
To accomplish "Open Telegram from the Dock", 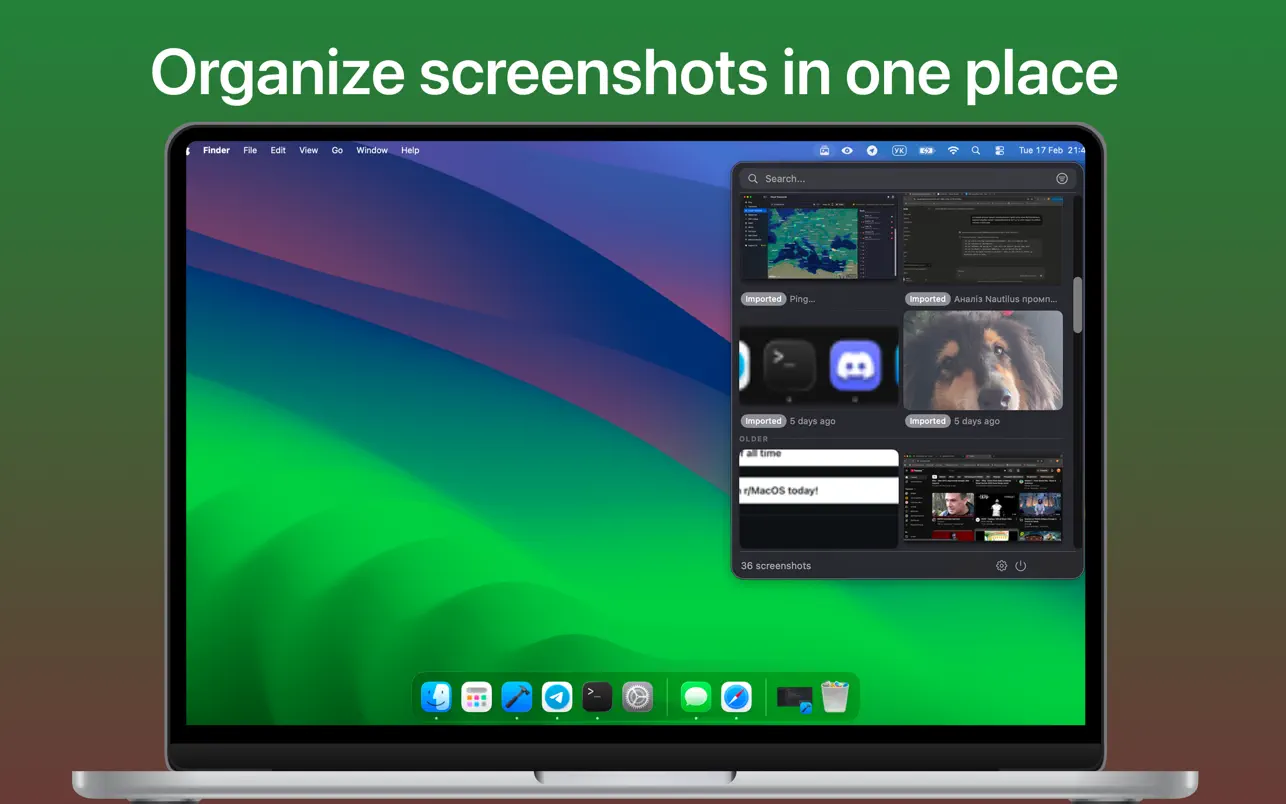I will point(557,696).
